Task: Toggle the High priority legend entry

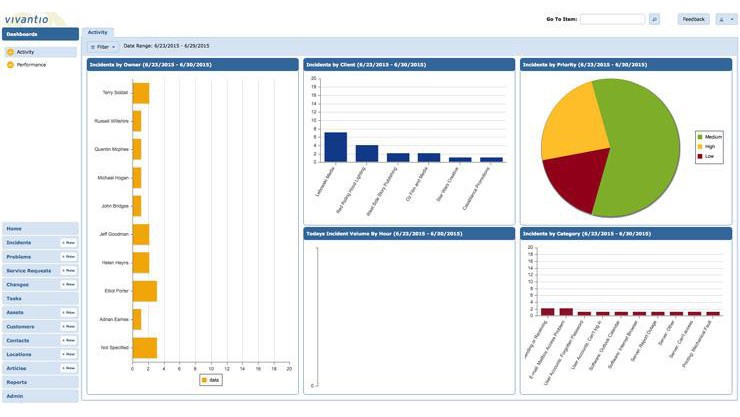Action: [x=709, y=146]
